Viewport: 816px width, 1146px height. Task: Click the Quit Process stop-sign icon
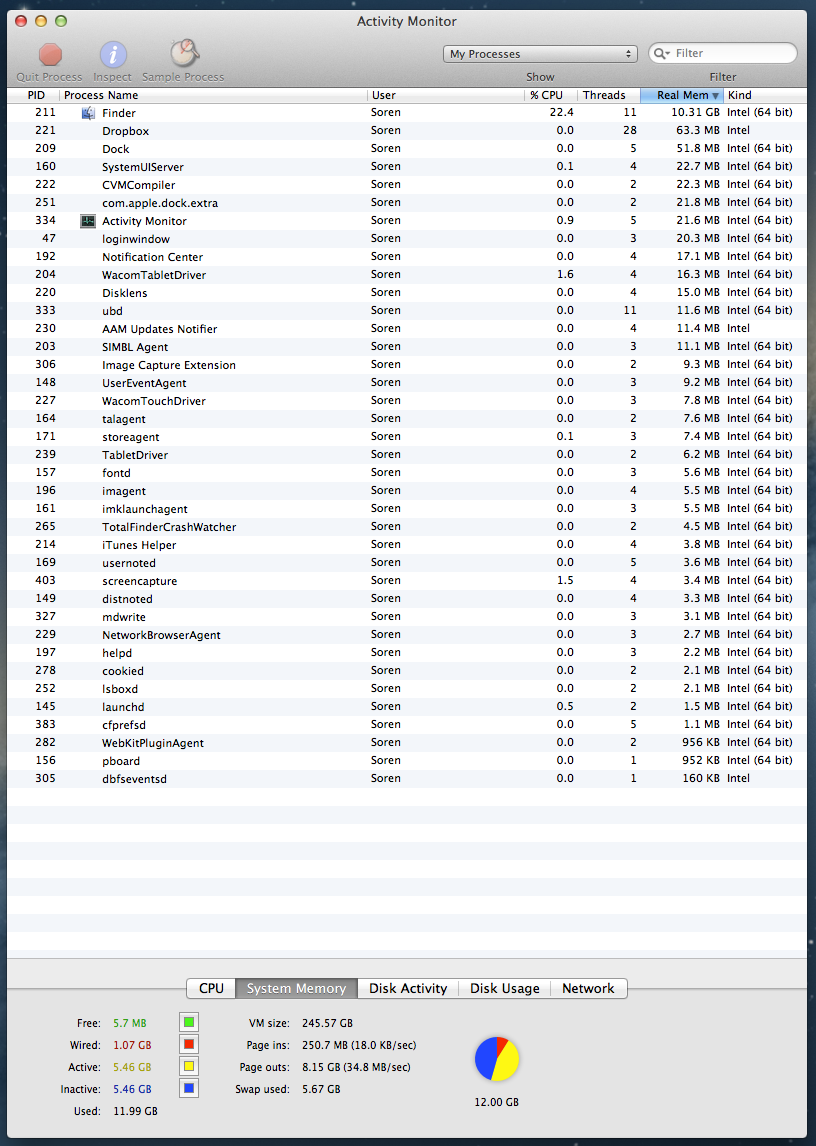[x=50, y=54]
